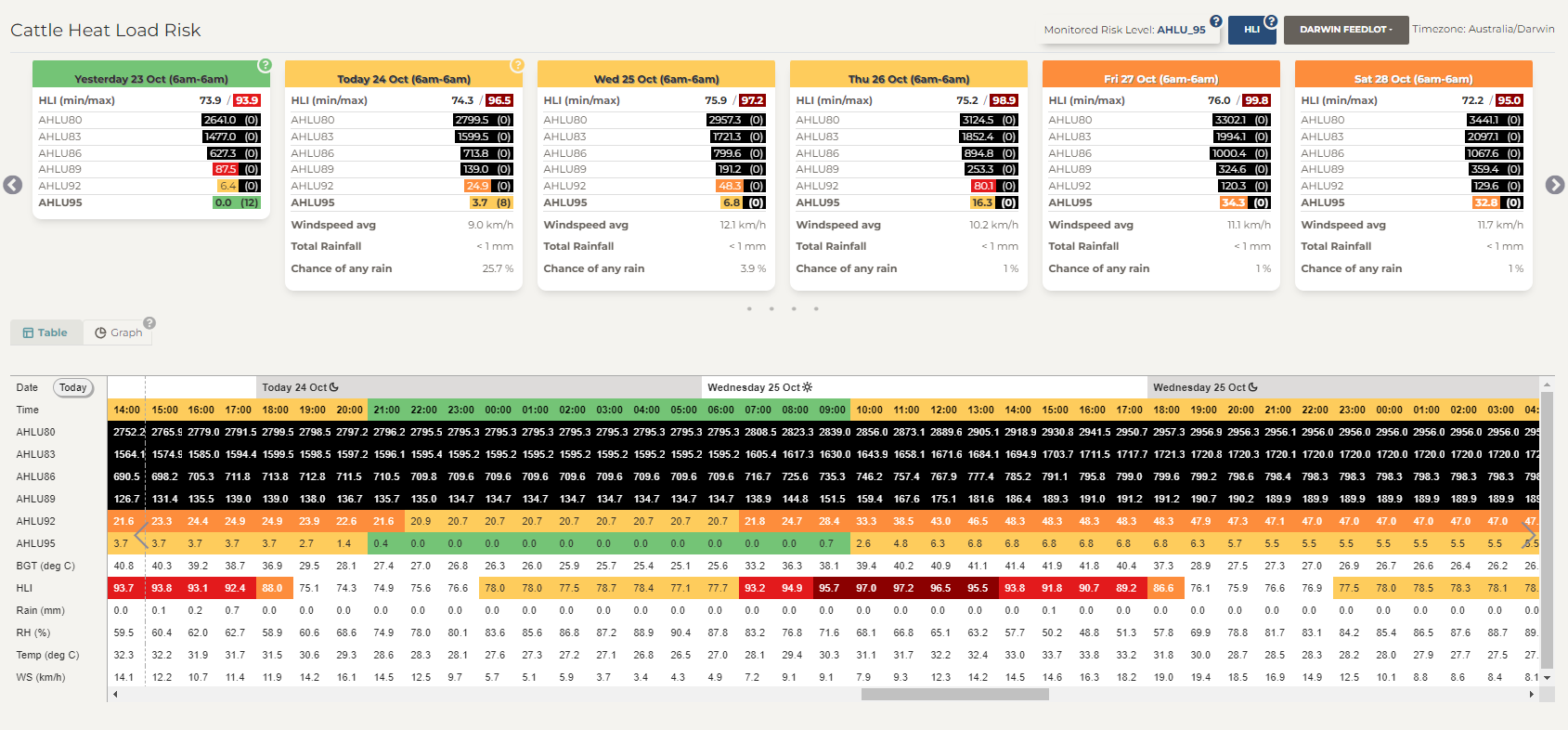Open help icon on Today 24 Oct card
This screenshot has width=1568, height=730.
[x=517, y=66]
